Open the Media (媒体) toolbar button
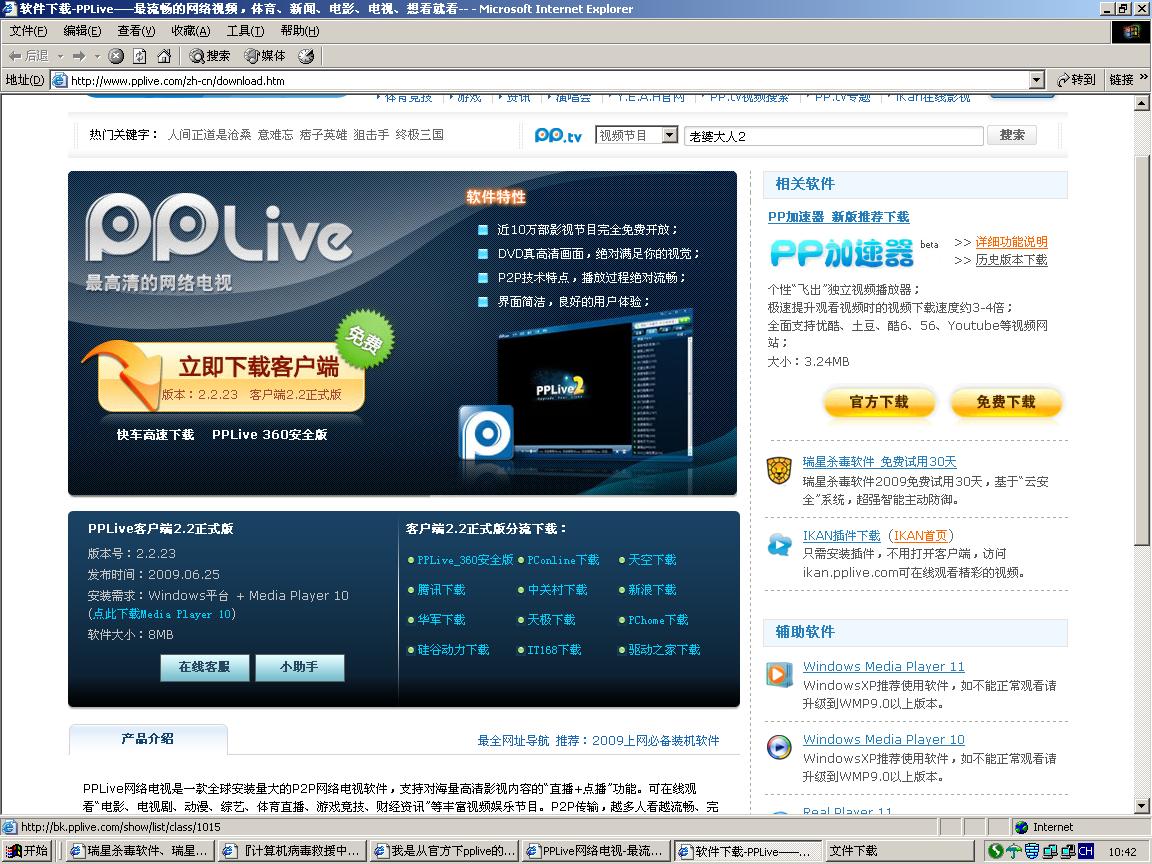Image resolution: width=1152 pixels, height=864 pixels. [265, 56]
